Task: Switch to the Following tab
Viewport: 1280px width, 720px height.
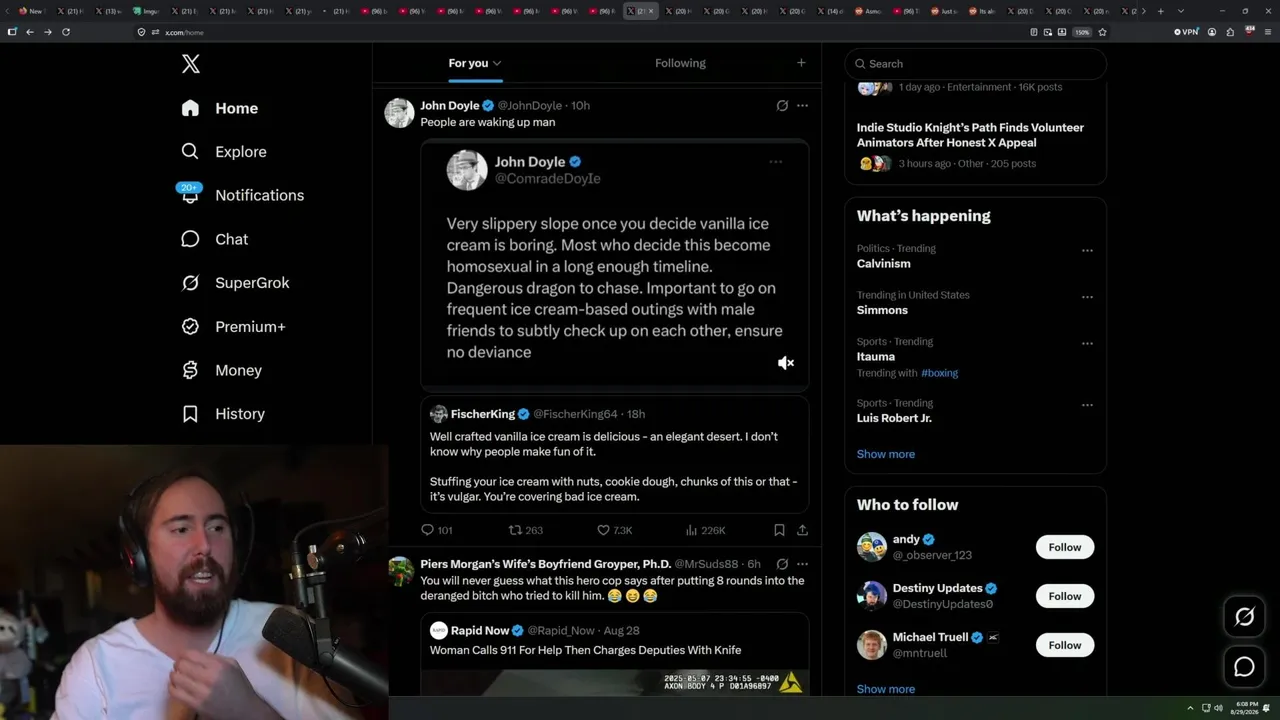Action: tap(680, 63)
